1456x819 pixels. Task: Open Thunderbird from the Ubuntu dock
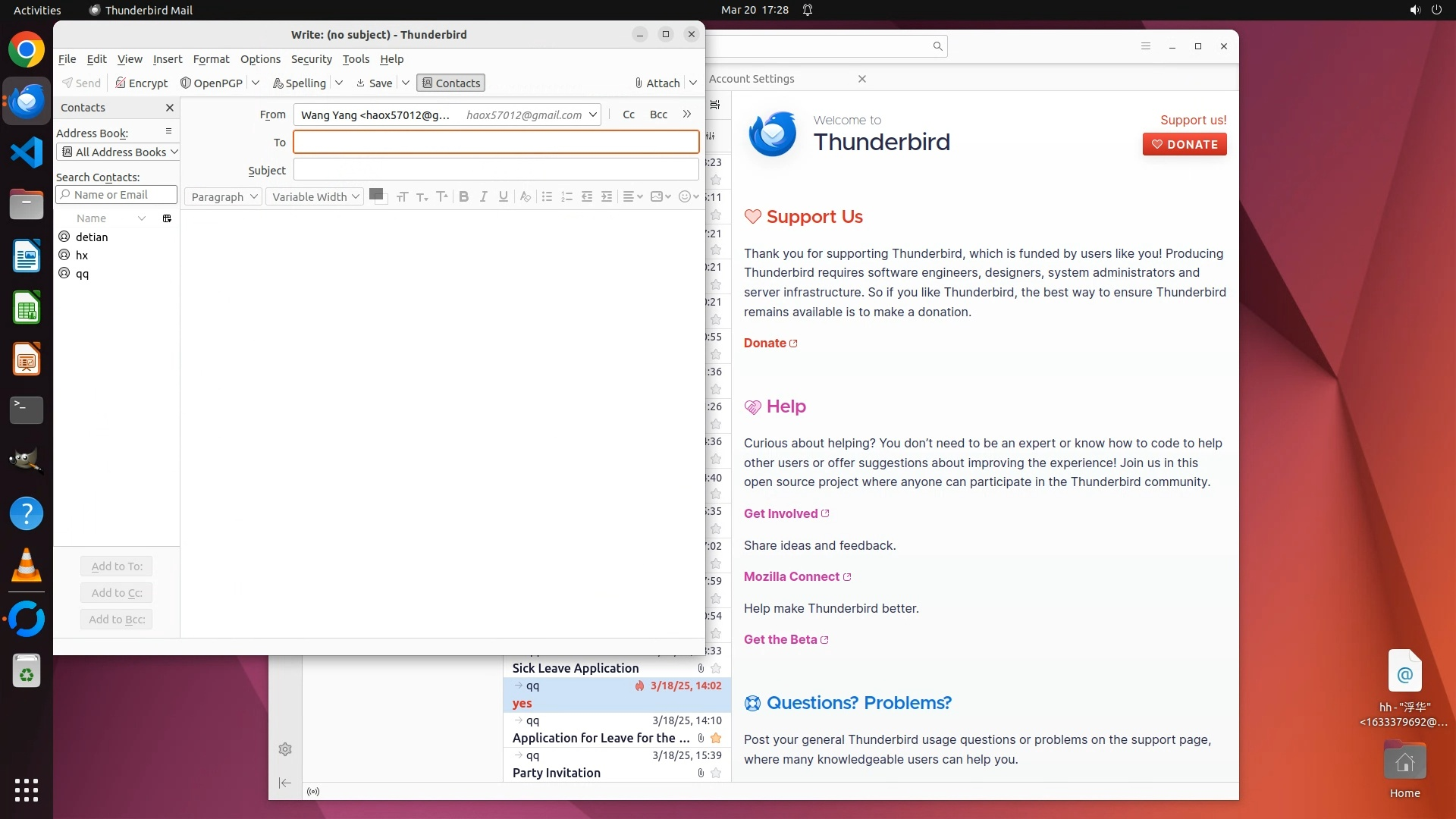tap(27, 101)
